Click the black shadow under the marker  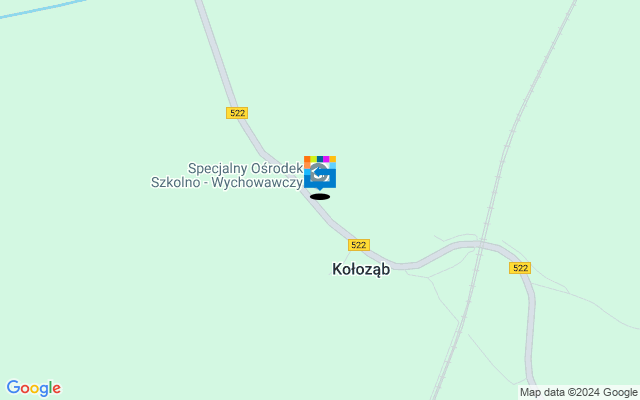pyautogui.click(x=320, y=197)
